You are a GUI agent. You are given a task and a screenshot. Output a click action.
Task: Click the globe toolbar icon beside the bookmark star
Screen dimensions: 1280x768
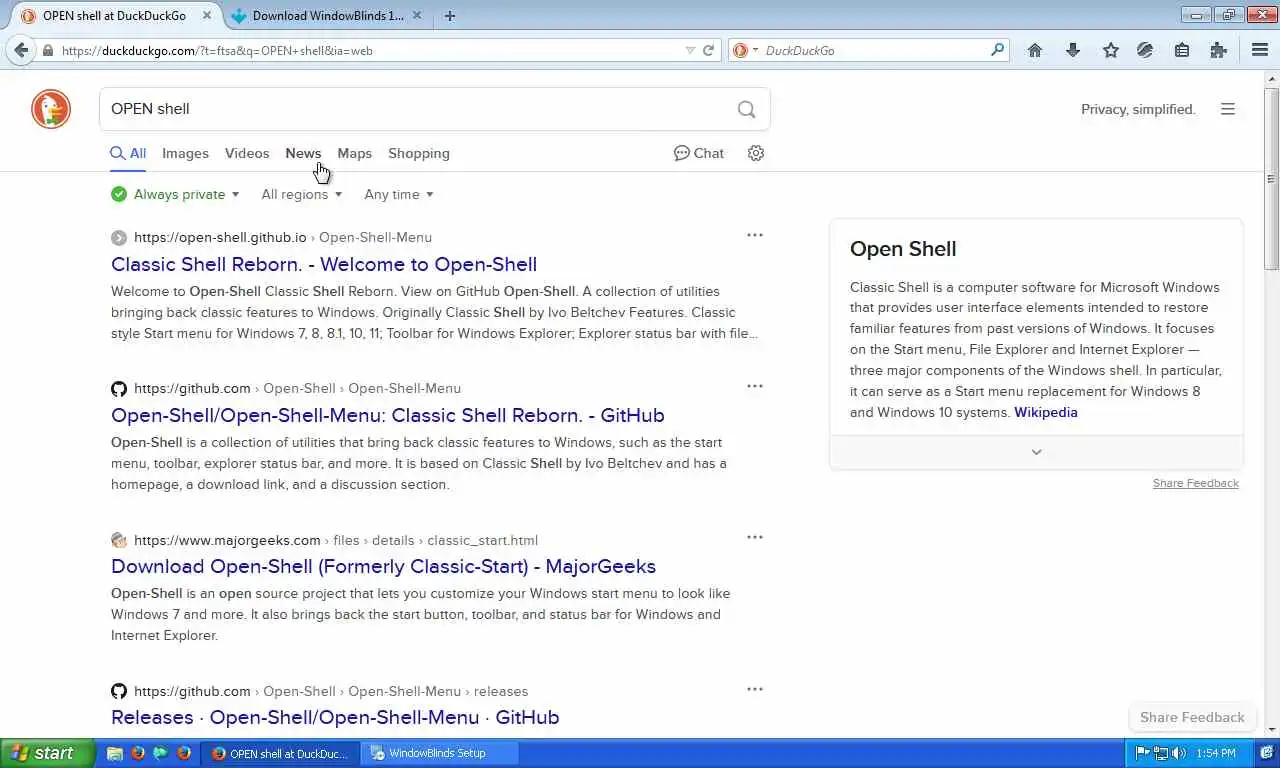1145,50
